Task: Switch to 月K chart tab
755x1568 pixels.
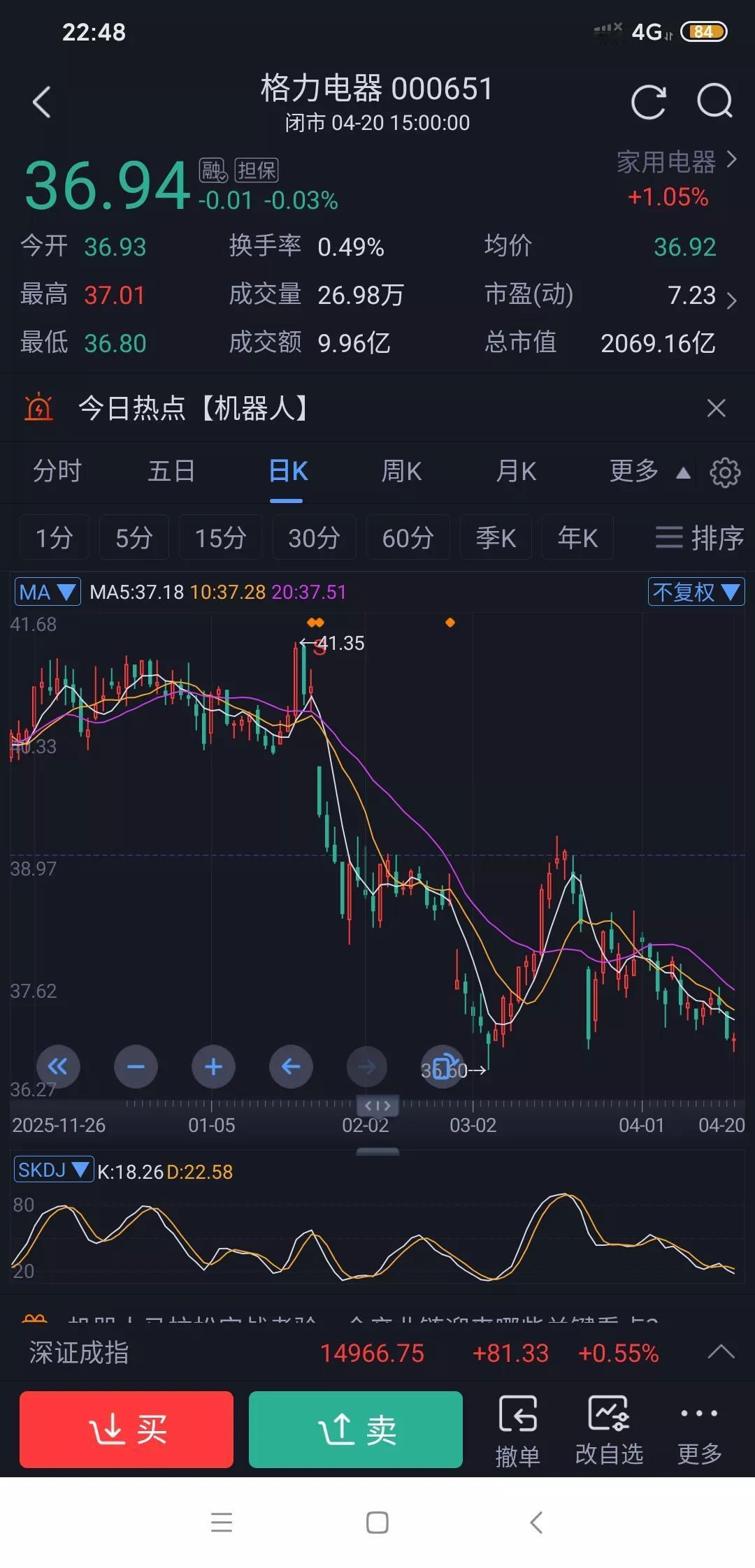Action: click(x=516, y=472)
